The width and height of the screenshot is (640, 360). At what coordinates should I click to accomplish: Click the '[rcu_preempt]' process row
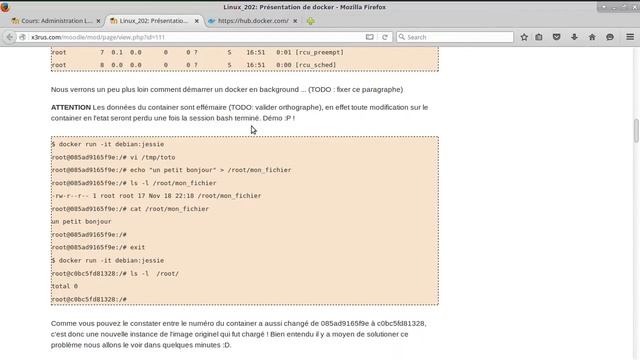[x=198, y=52]
